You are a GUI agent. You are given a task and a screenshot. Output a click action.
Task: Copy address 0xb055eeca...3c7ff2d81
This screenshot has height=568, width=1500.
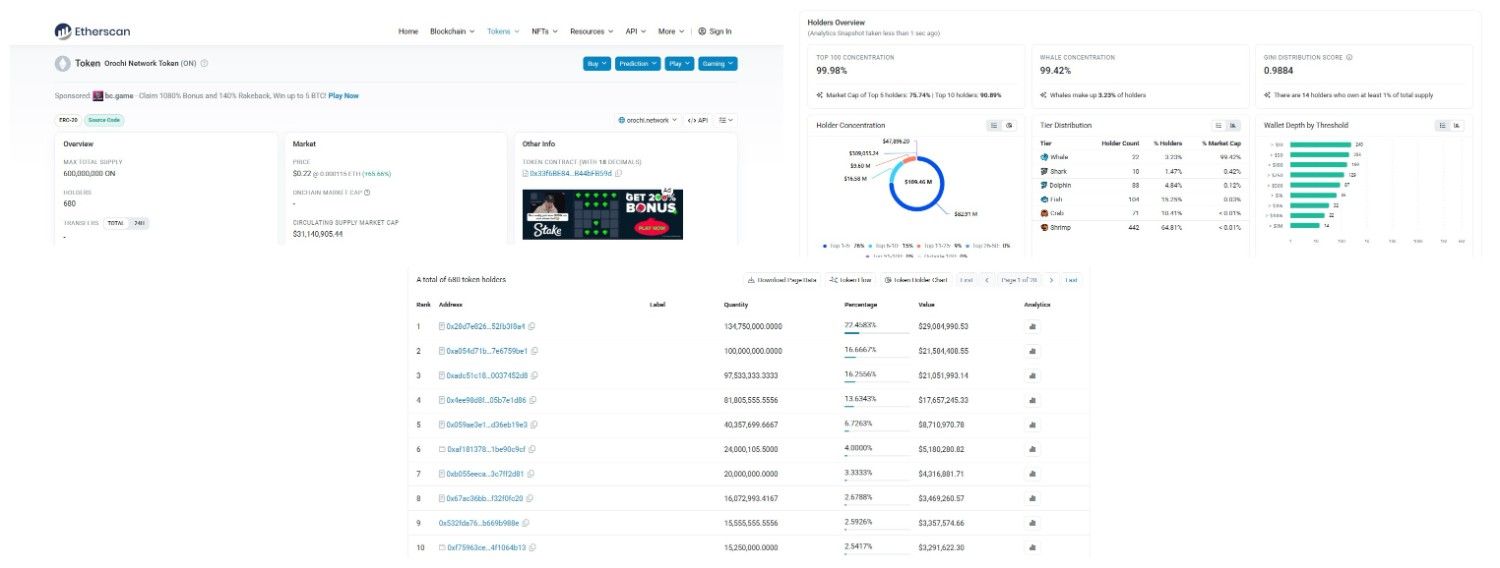[530, 473]
